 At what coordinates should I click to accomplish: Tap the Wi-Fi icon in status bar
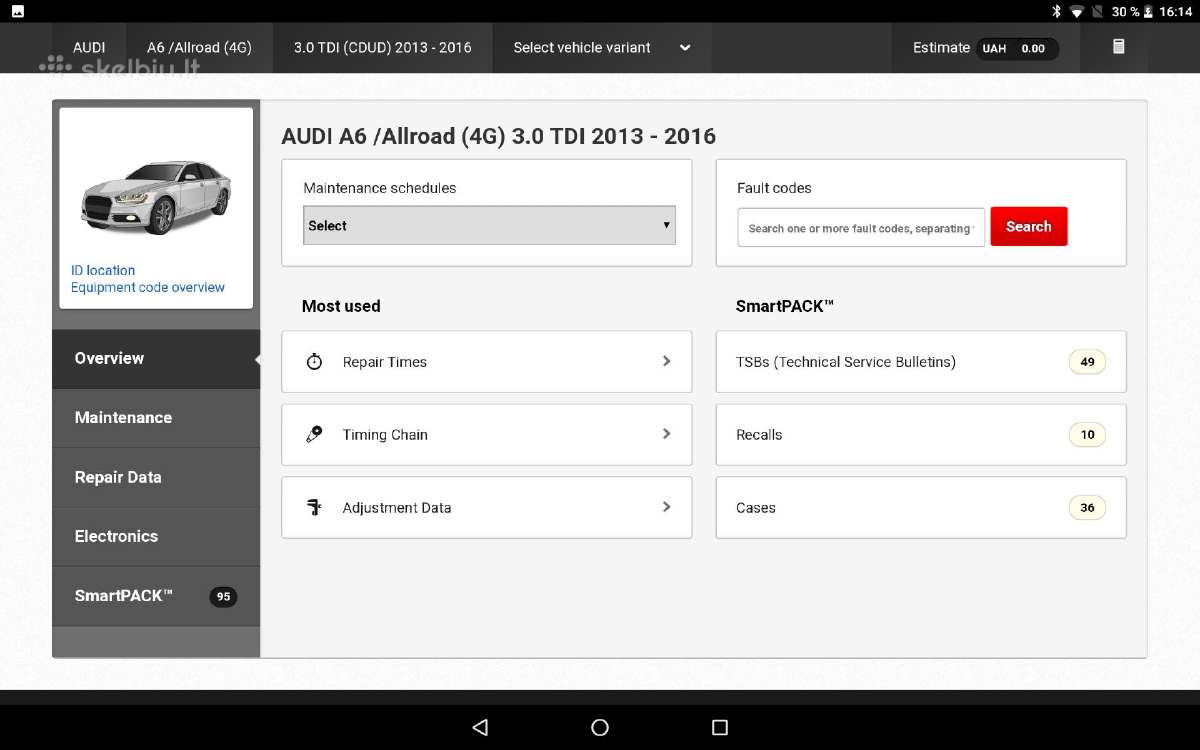point(1077,11)
